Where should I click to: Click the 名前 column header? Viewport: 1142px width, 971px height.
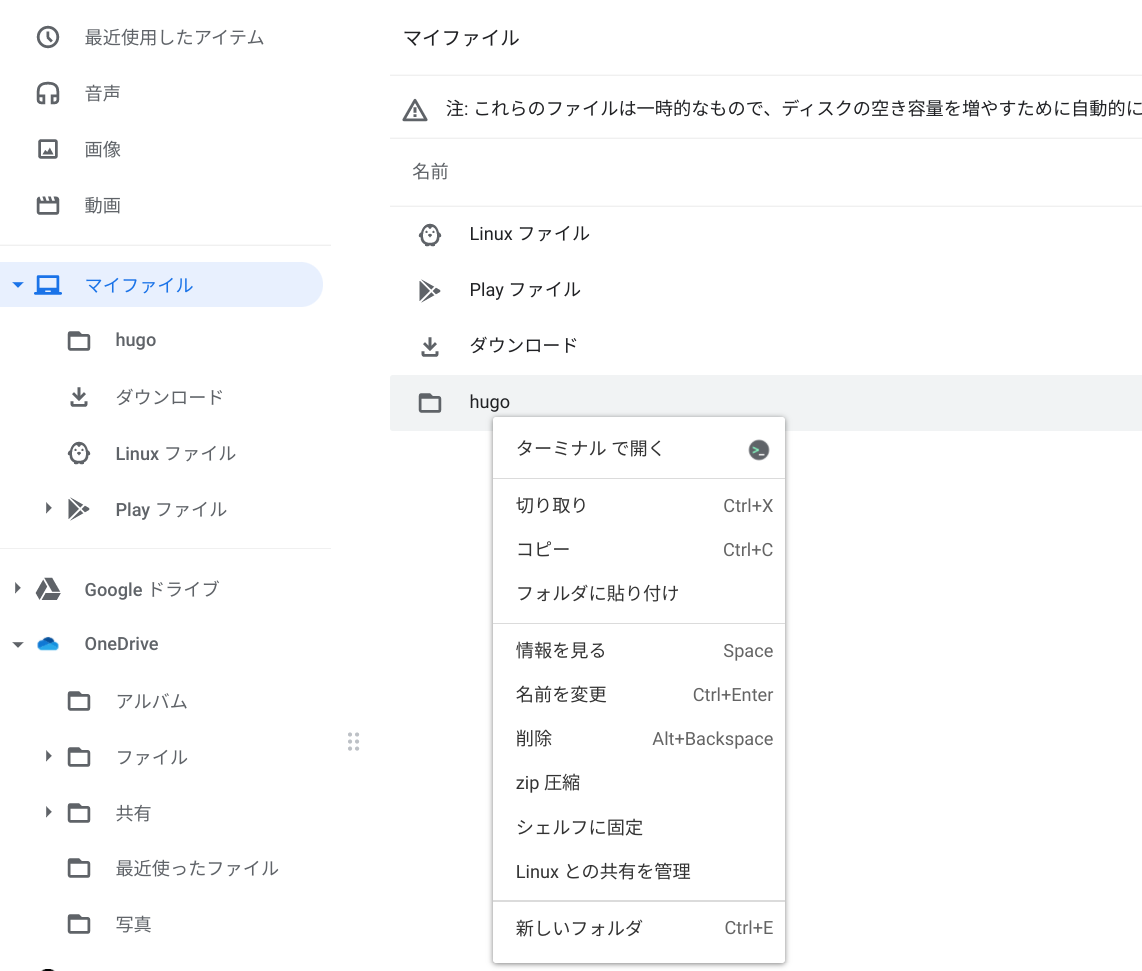tap(431, 172)
